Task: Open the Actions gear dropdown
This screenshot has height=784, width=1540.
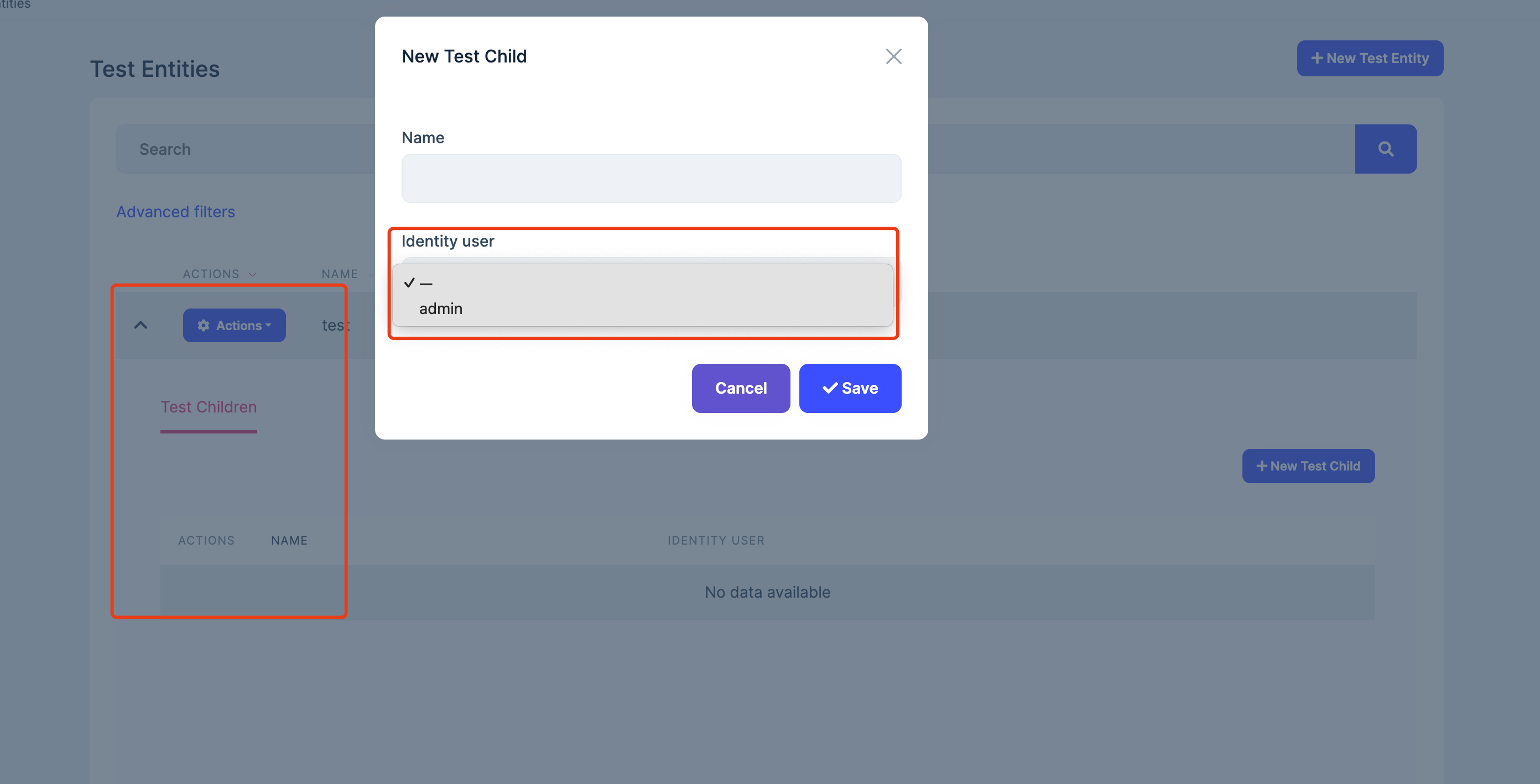Action: (235, 325)
